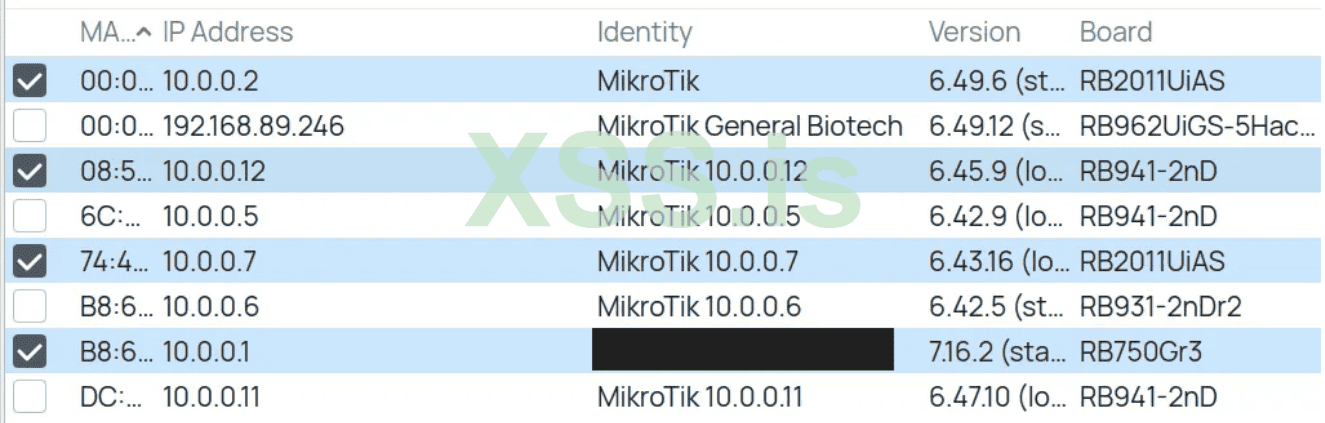Sort devices by Board column
The height and width of the screenshot is (423, 1325).
(x=1116, y=32)
